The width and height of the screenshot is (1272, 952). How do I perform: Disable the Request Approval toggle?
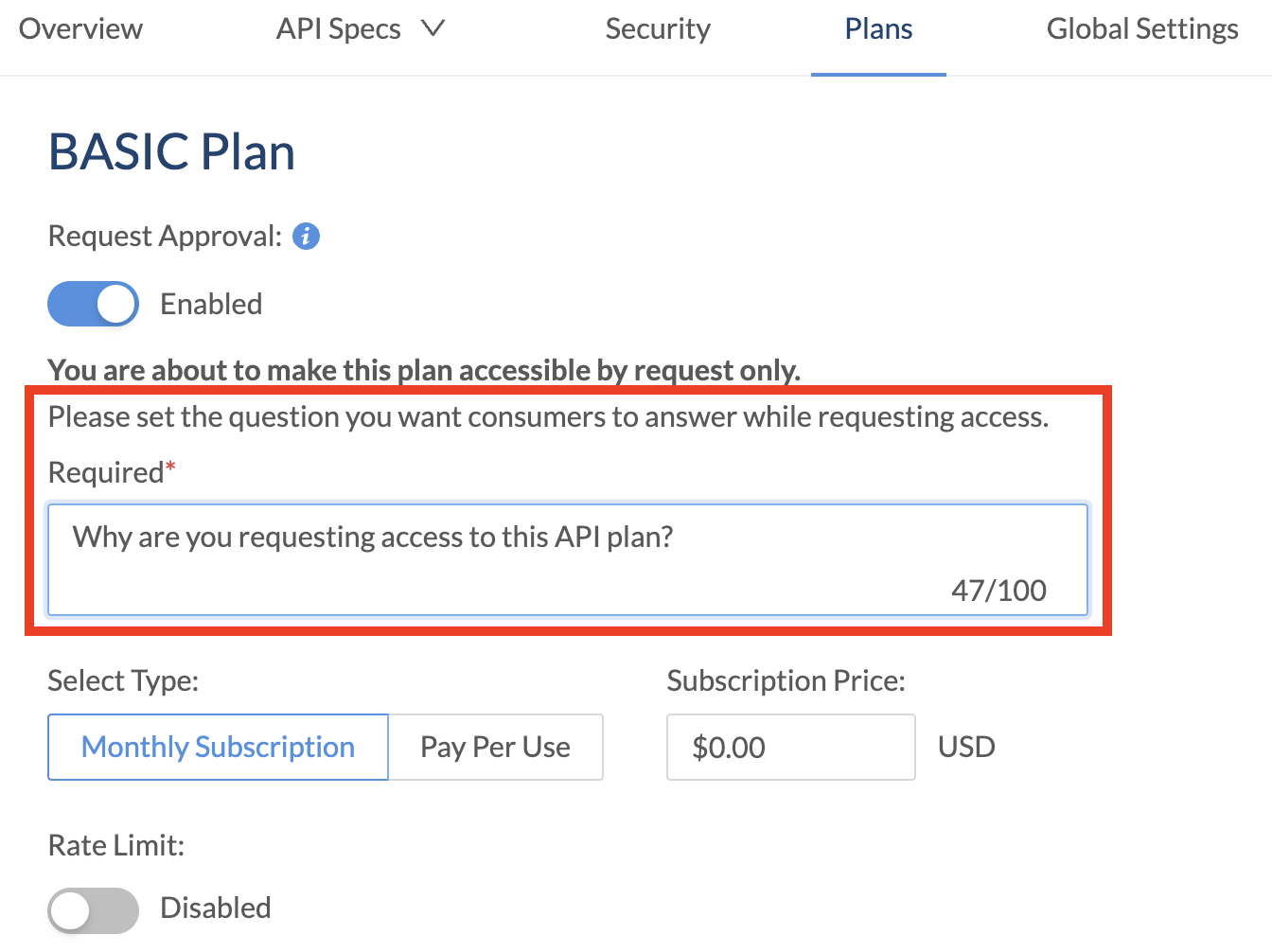tap(94, 304)
